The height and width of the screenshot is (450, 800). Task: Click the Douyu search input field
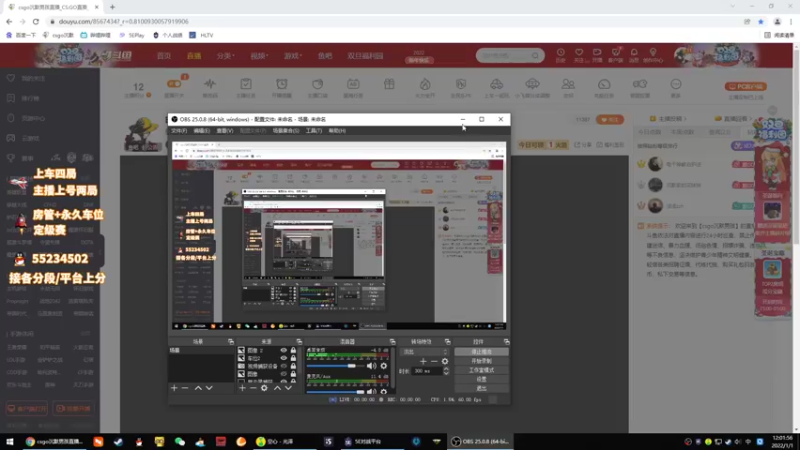504,55
